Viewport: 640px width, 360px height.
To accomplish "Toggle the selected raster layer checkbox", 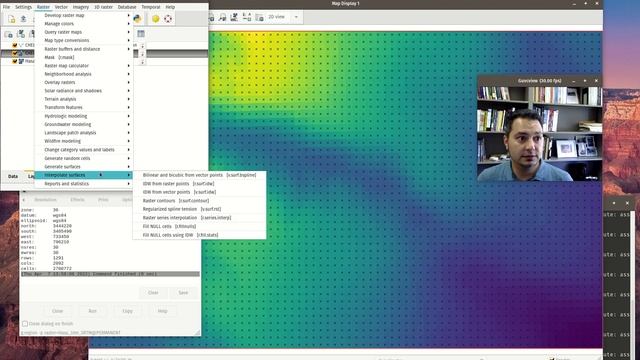I will click(15, 53).
